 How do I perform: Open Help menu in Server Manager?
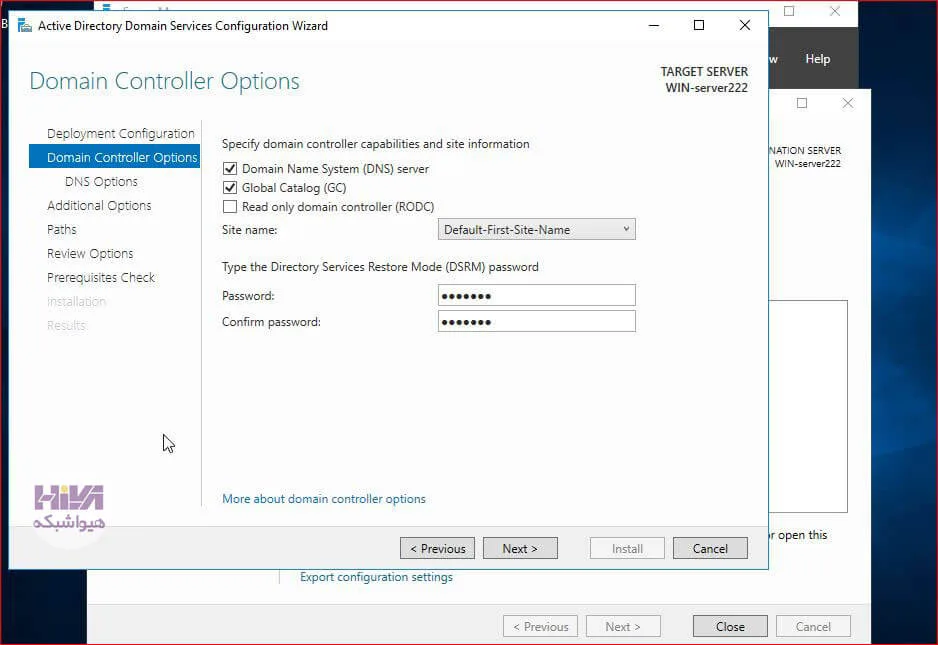[x=817, y=59]
